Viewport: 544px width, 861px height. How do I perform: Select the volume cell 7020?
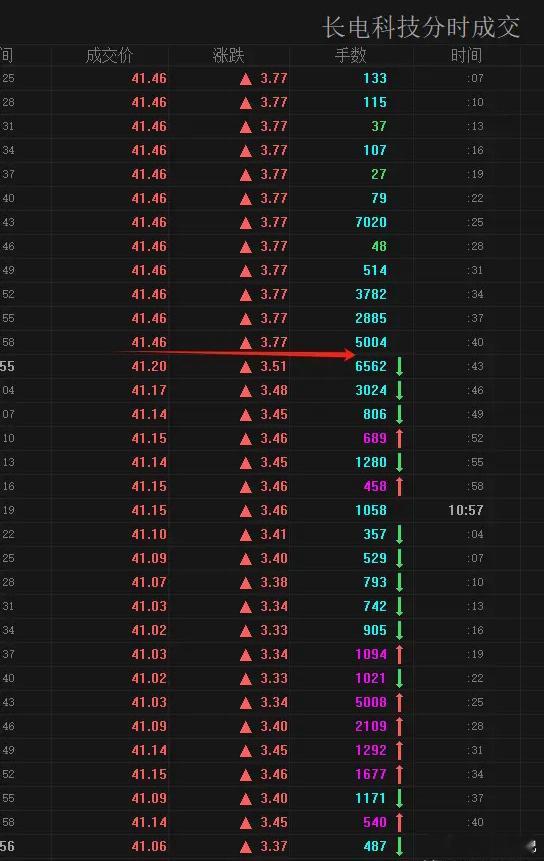pos(371,222)
